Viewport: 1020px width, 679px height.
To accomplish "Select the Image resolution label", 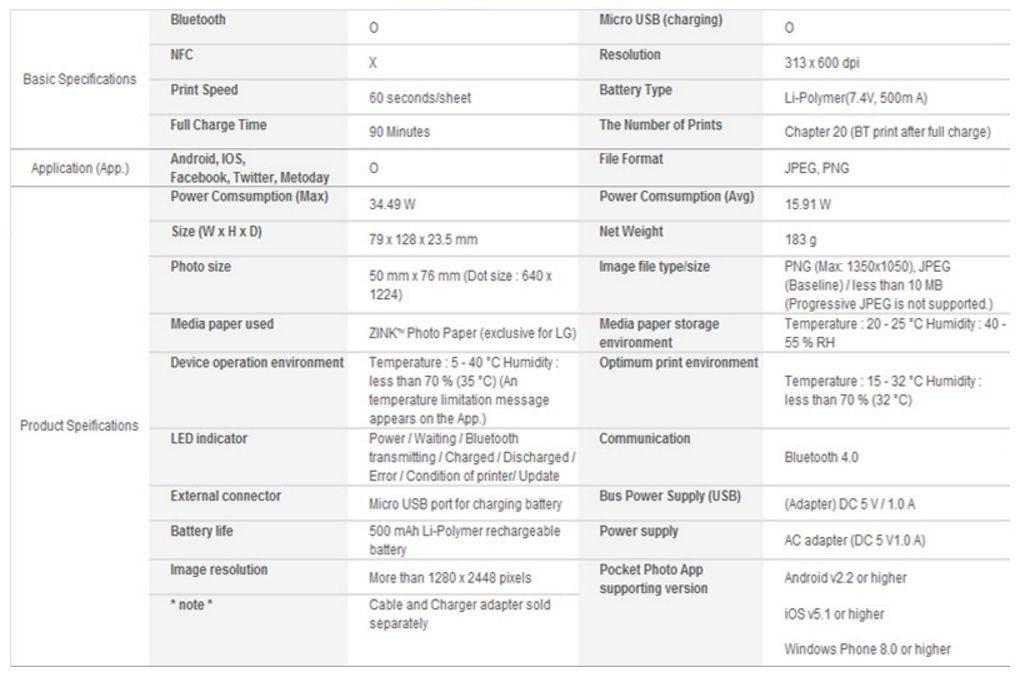I will 219,569.
